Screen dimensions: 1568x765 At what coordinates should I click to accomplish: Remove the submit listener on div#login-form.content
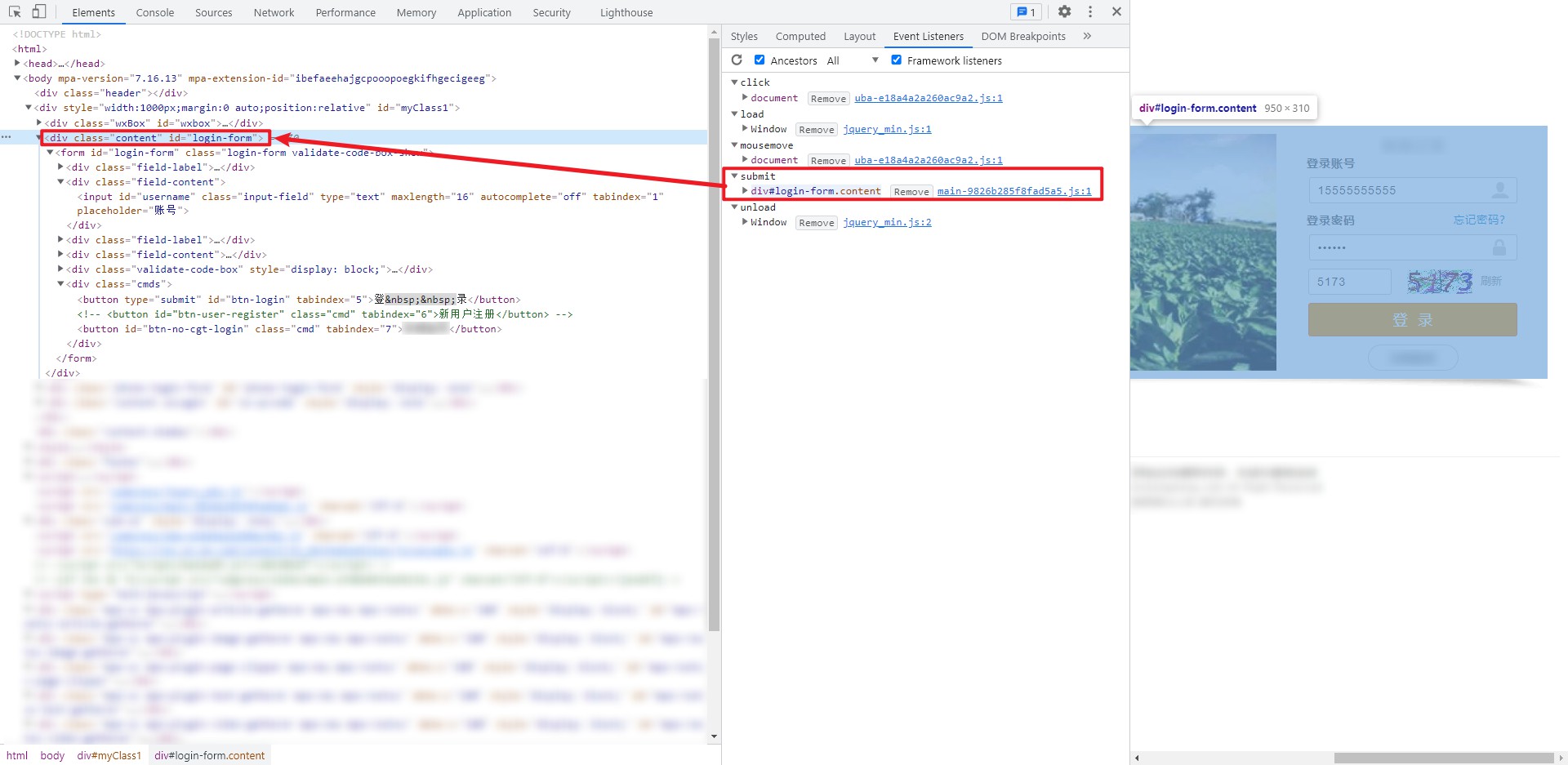coord(911,192)
